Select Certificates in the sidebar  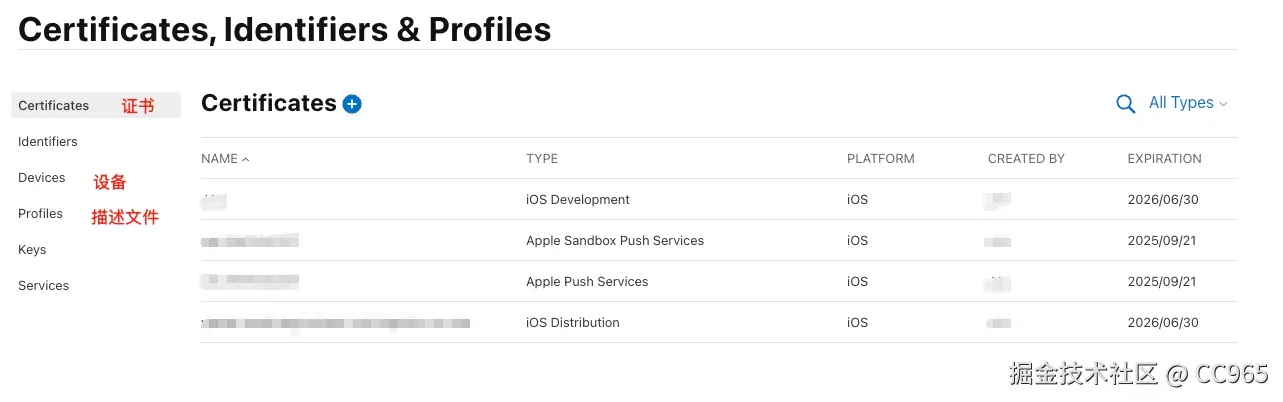(54, 106)
